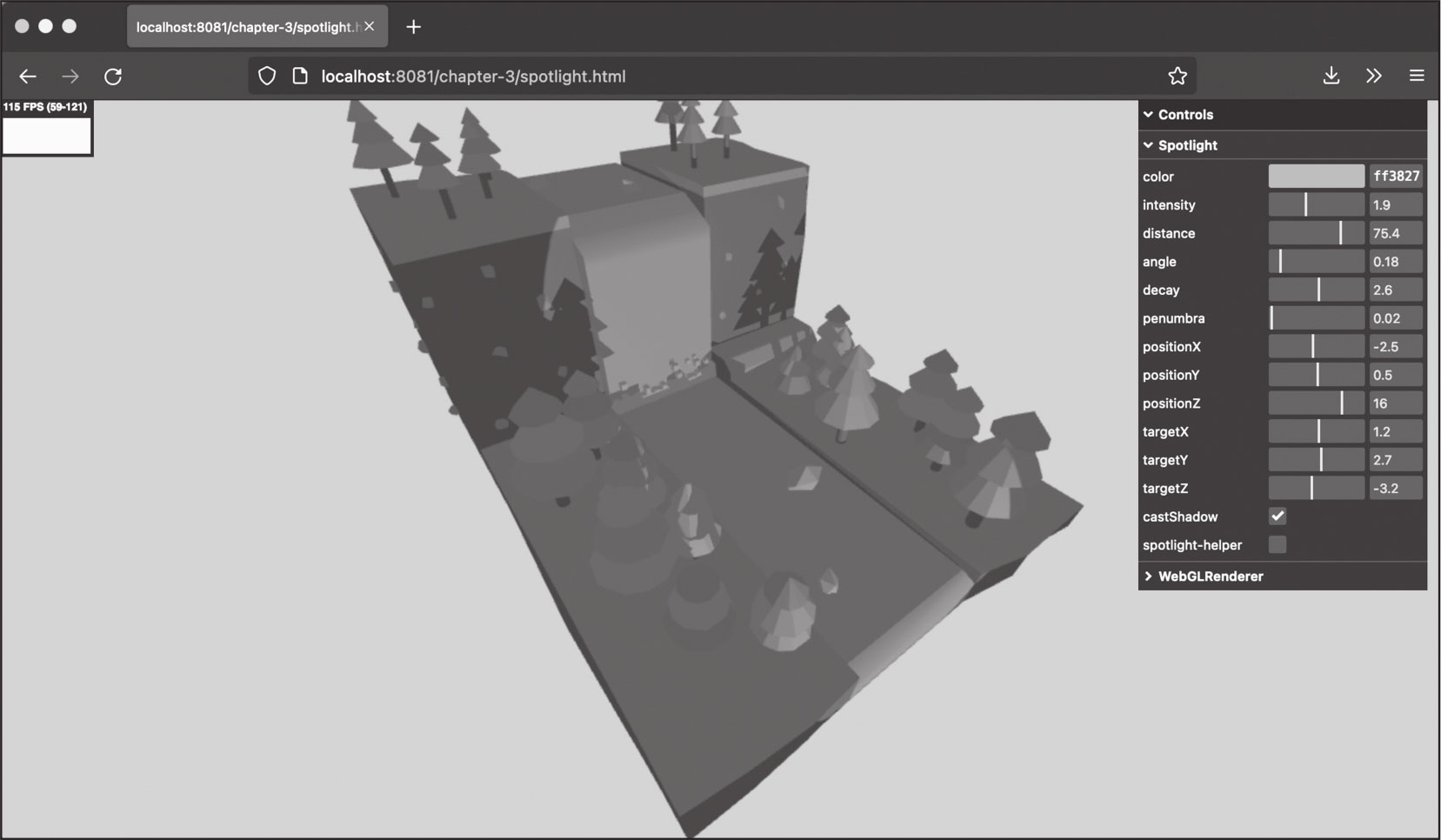This screenshot has width=1441, height=840.
Task: Open the browser hamburger menu
Action: pos(1417,77)
